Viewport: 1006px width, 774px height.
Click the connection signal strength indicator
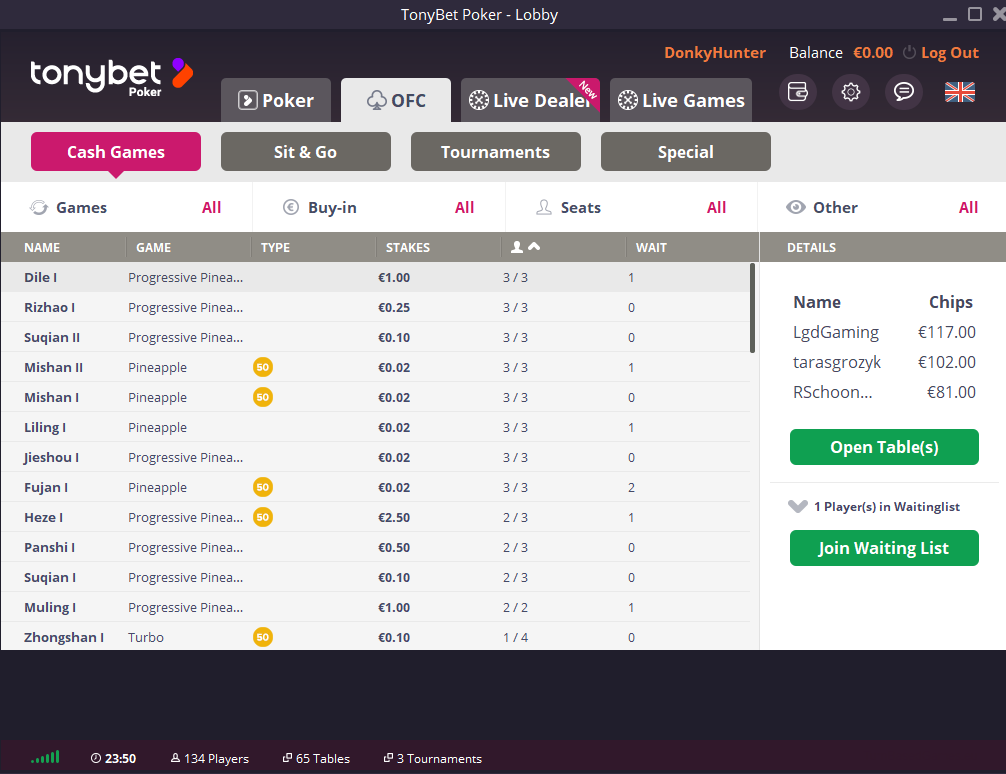click(x=45, y=758)
